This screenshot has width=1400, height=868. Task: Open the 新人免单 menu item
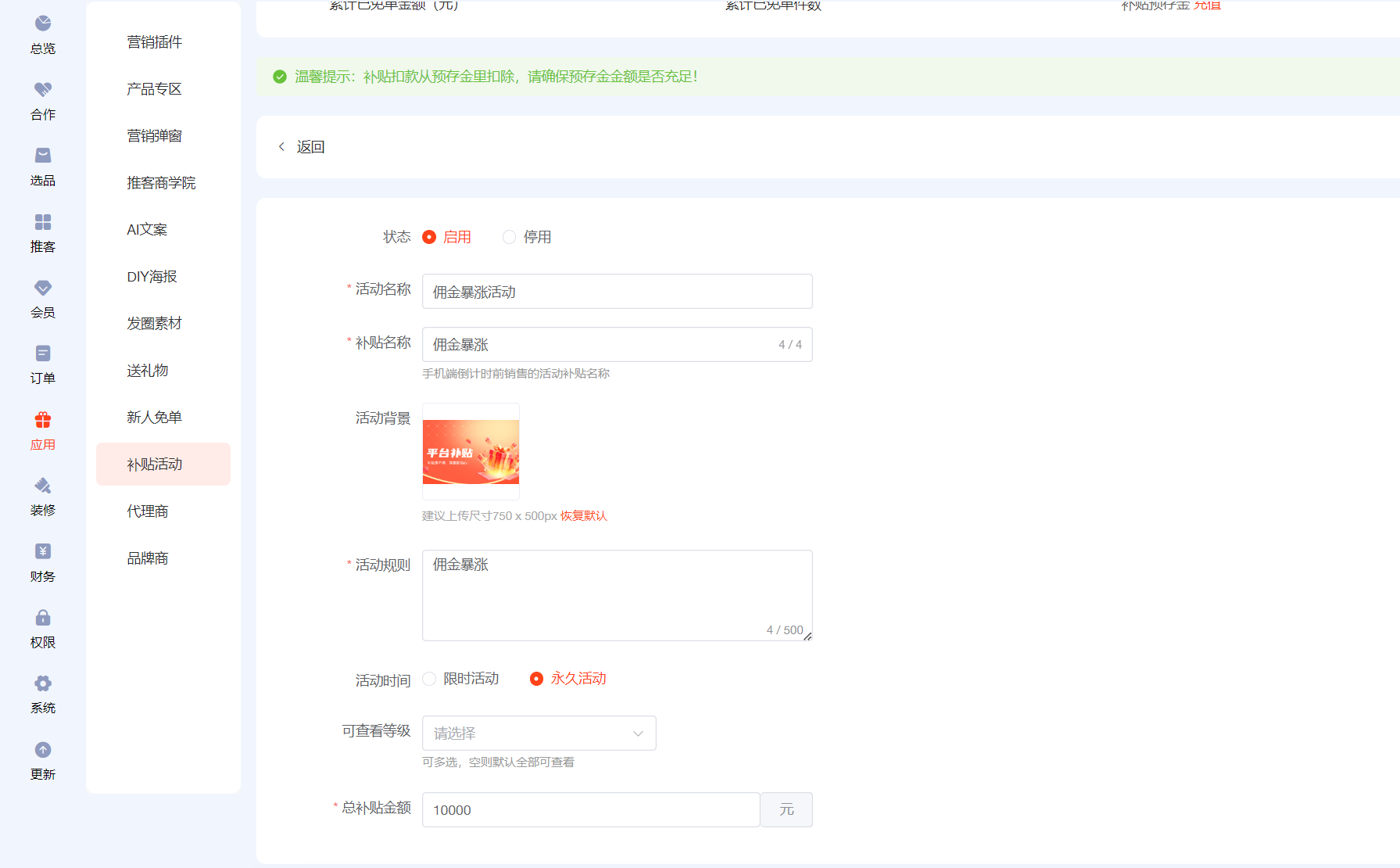click(154, 418)
